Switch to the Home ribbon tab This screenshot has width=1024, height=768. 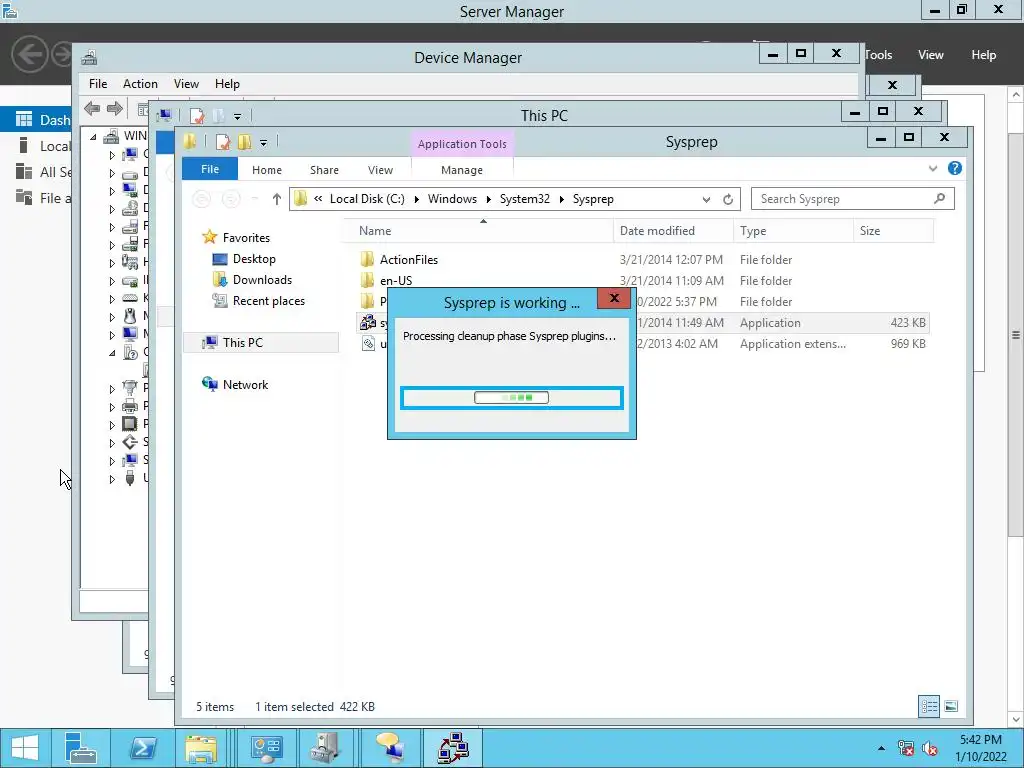[x=266, y=170]
